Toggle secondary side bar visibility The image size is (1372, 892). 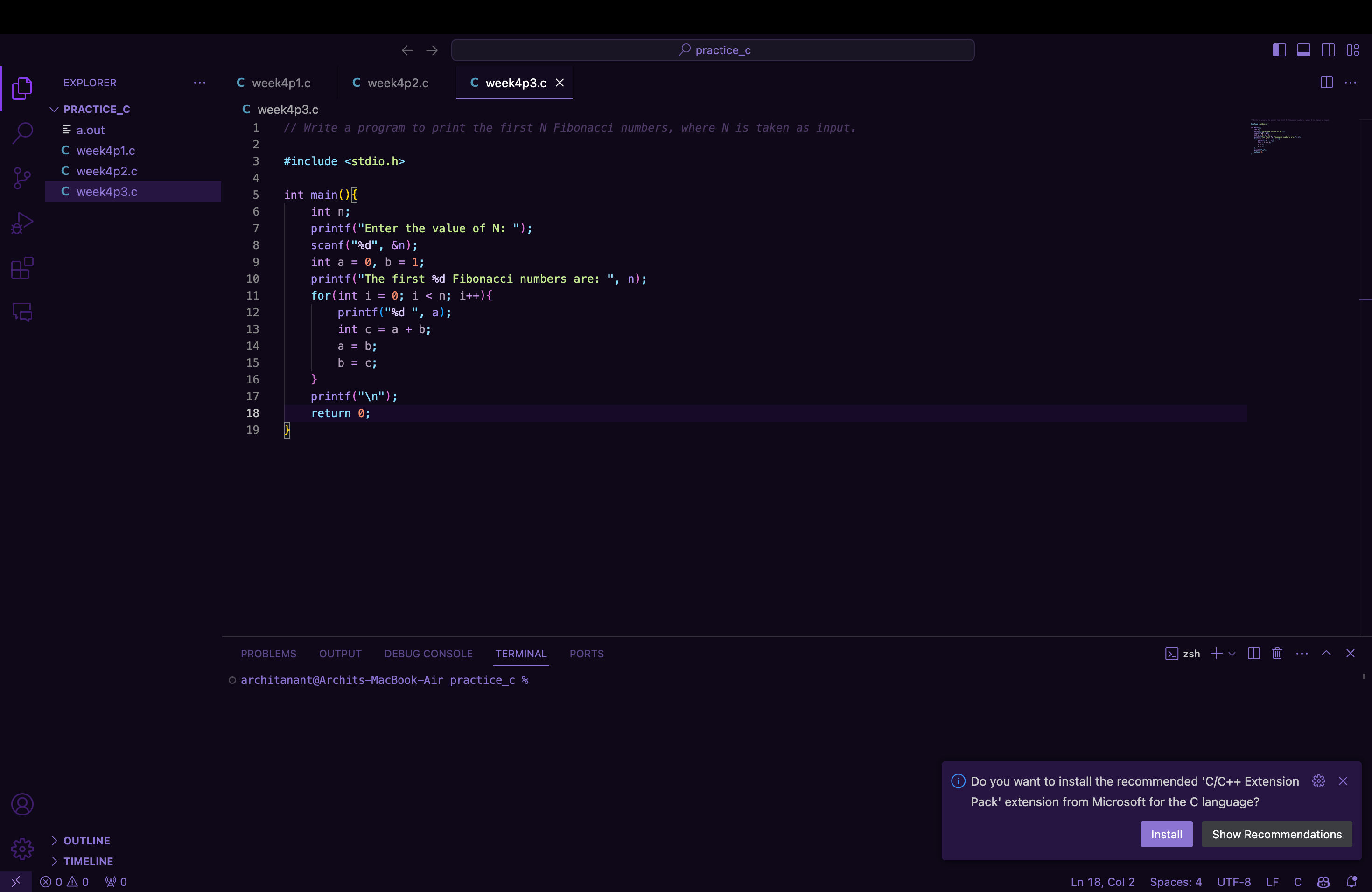1328,50
